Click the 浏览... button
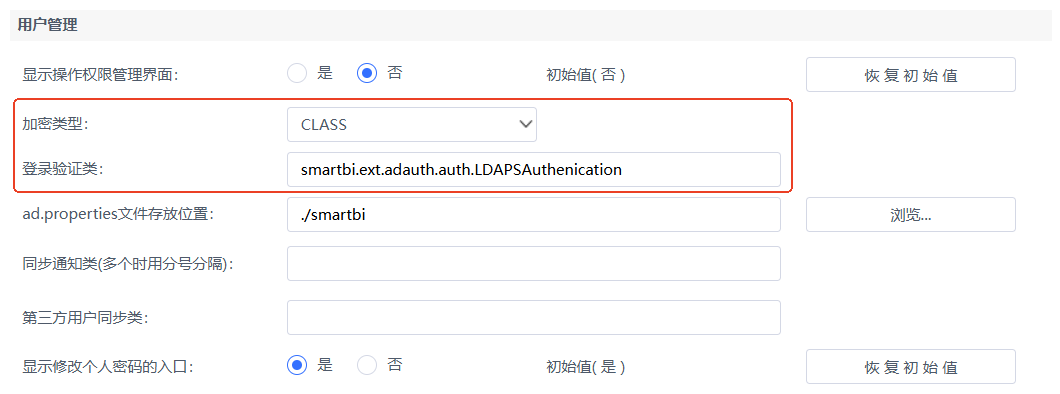This screenshot has height=394, width=1060. [x=911, y=215]
